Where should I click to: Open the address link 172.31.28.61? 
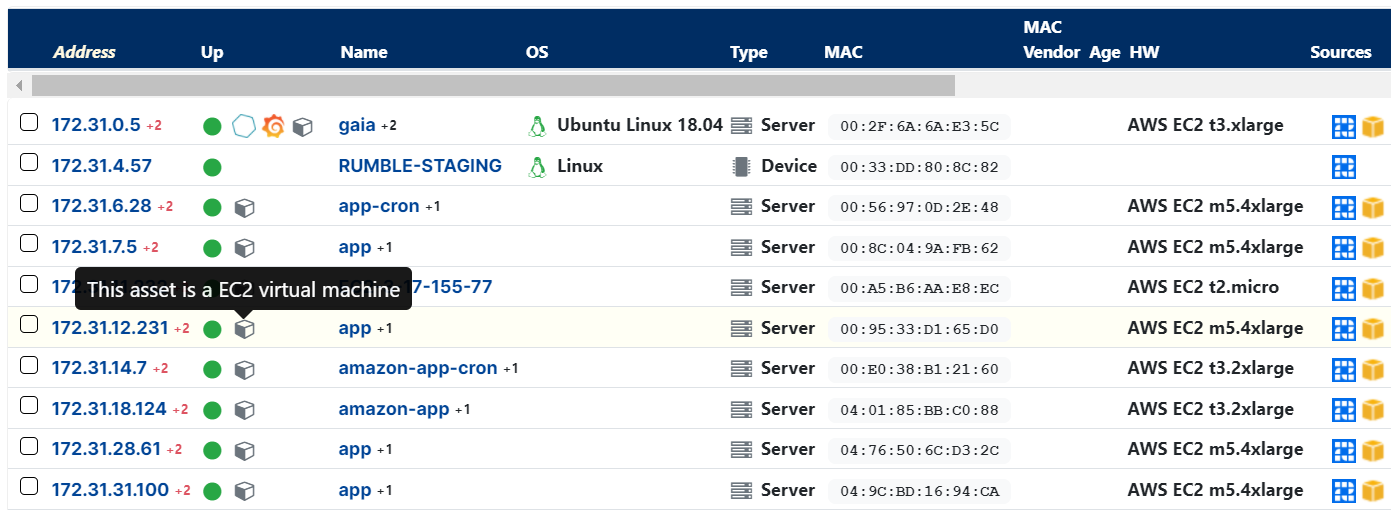[106, 449]
